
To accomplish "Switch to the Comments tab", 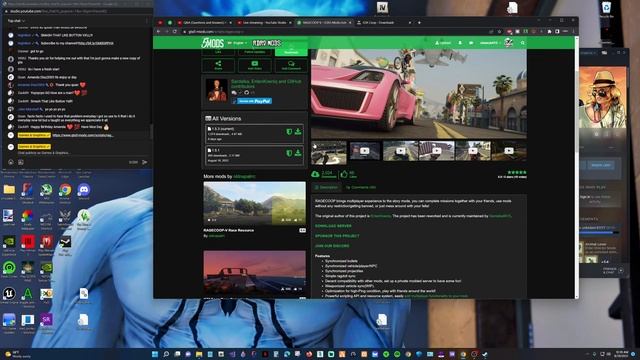I will [361, 187].
